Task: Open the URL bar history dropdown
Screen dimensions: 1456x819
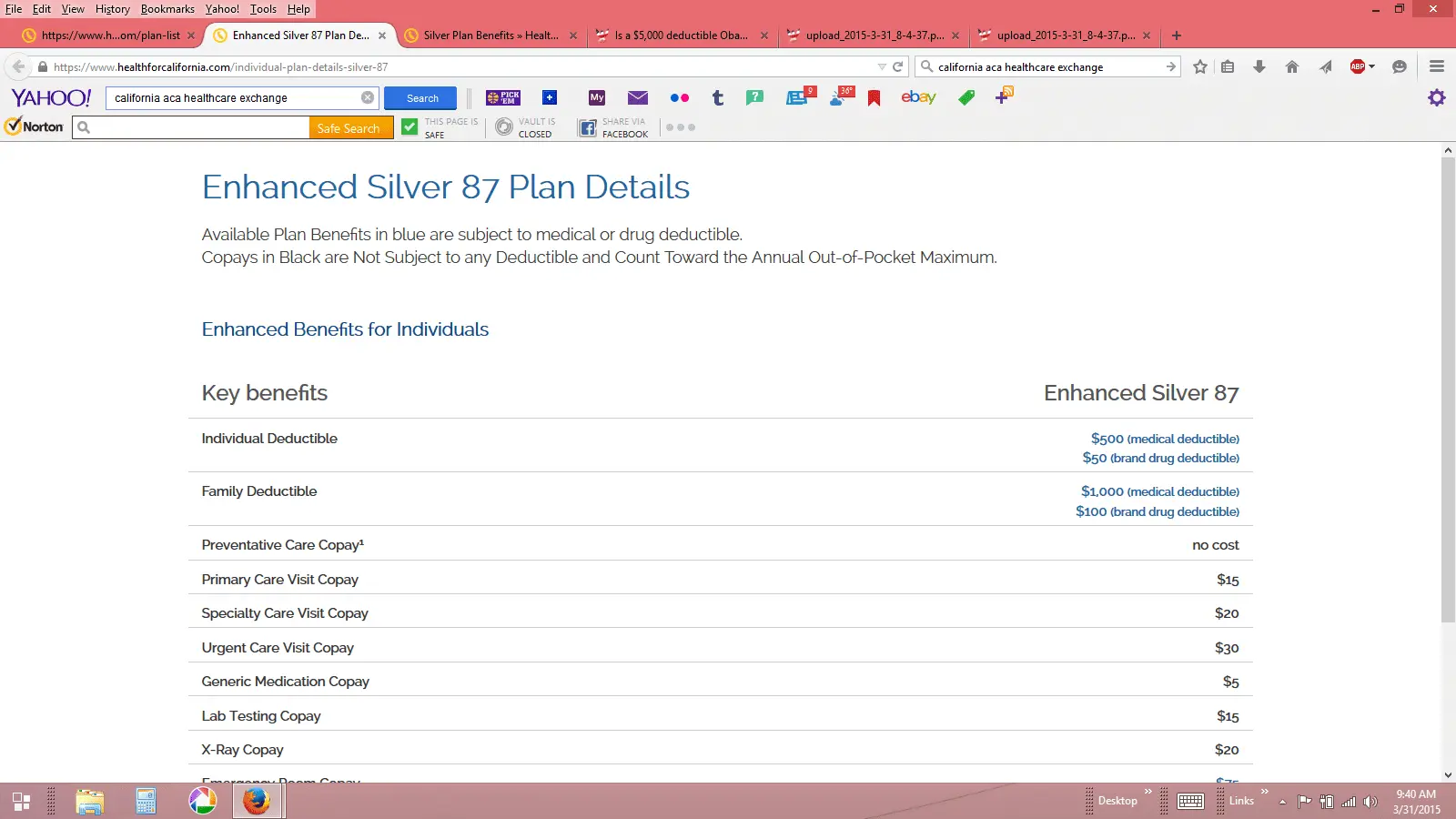Action: pos(881,67)
